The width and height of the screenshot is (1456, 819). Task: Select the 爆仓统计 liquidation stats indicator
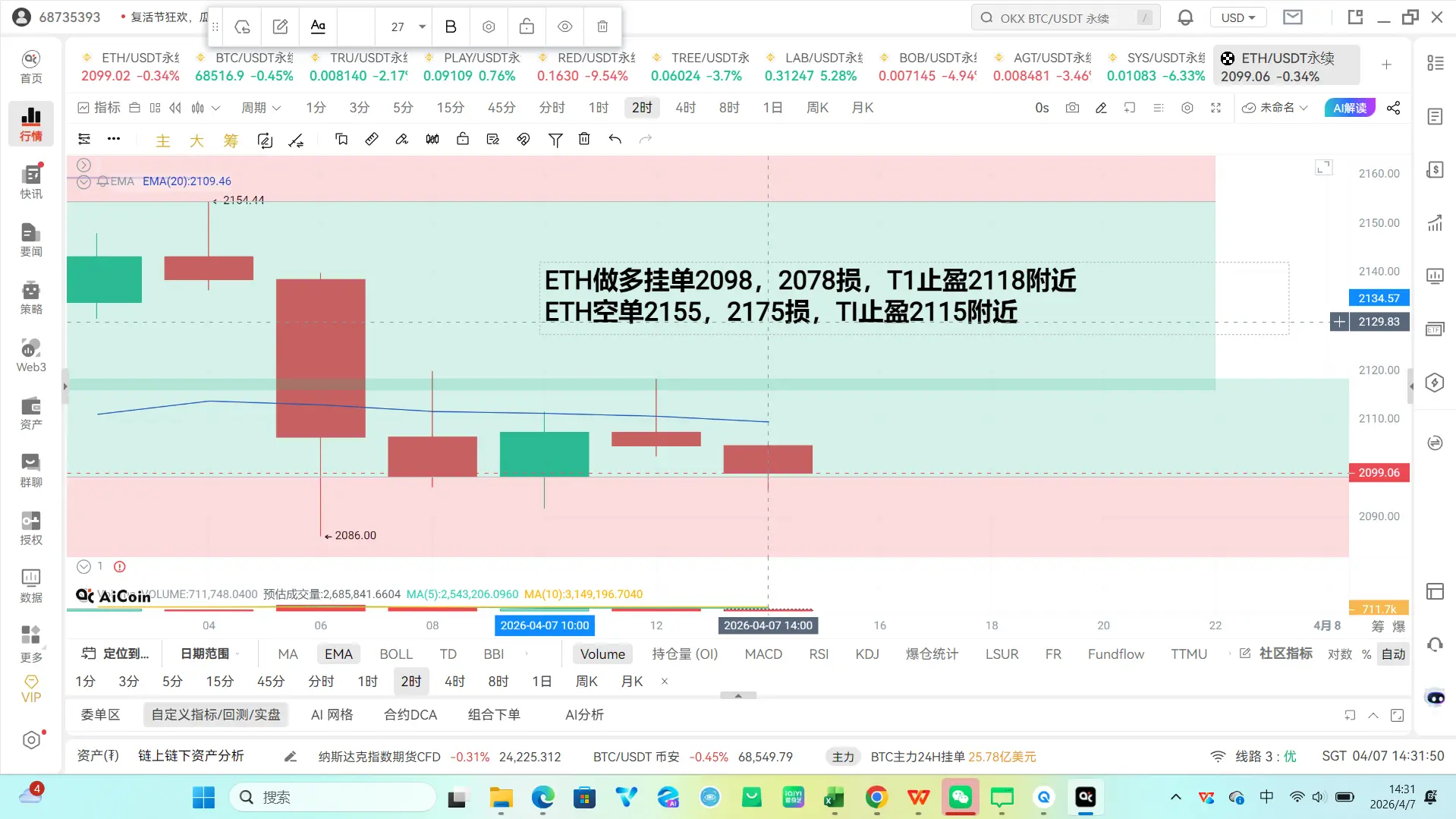tap(932, 654)
